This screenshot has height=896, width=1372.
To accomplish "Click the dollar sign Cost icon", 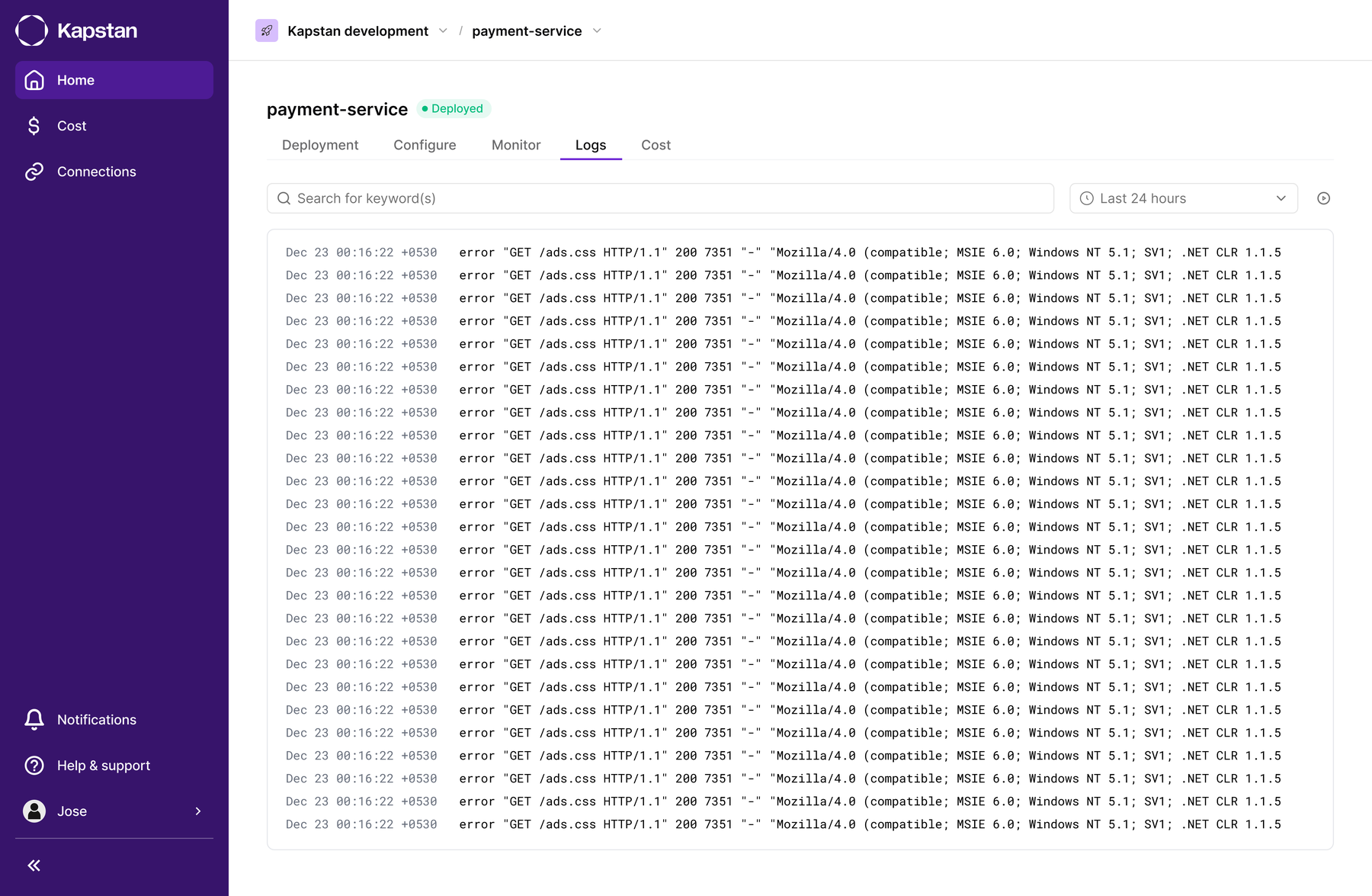I will click(34, 126).
